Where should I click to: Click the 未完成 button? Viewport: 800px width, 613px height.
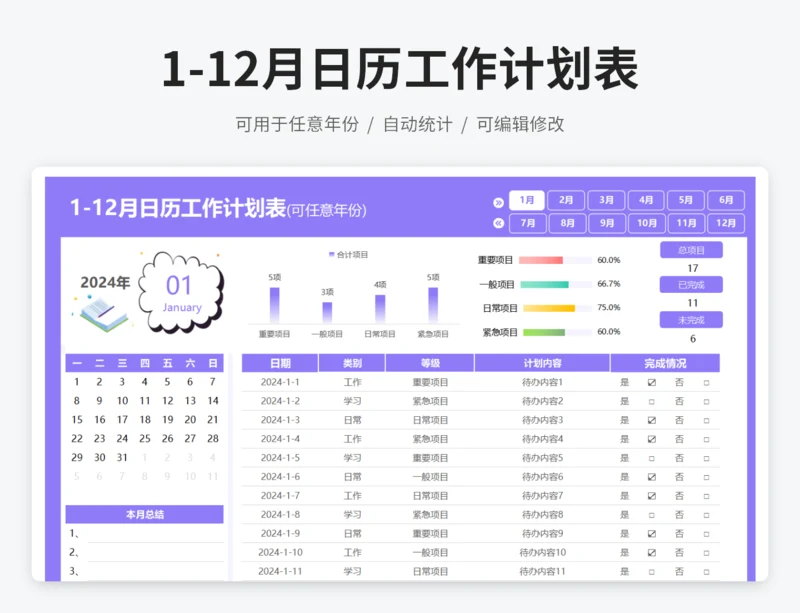pyautogui.click(x=691, y=320)
